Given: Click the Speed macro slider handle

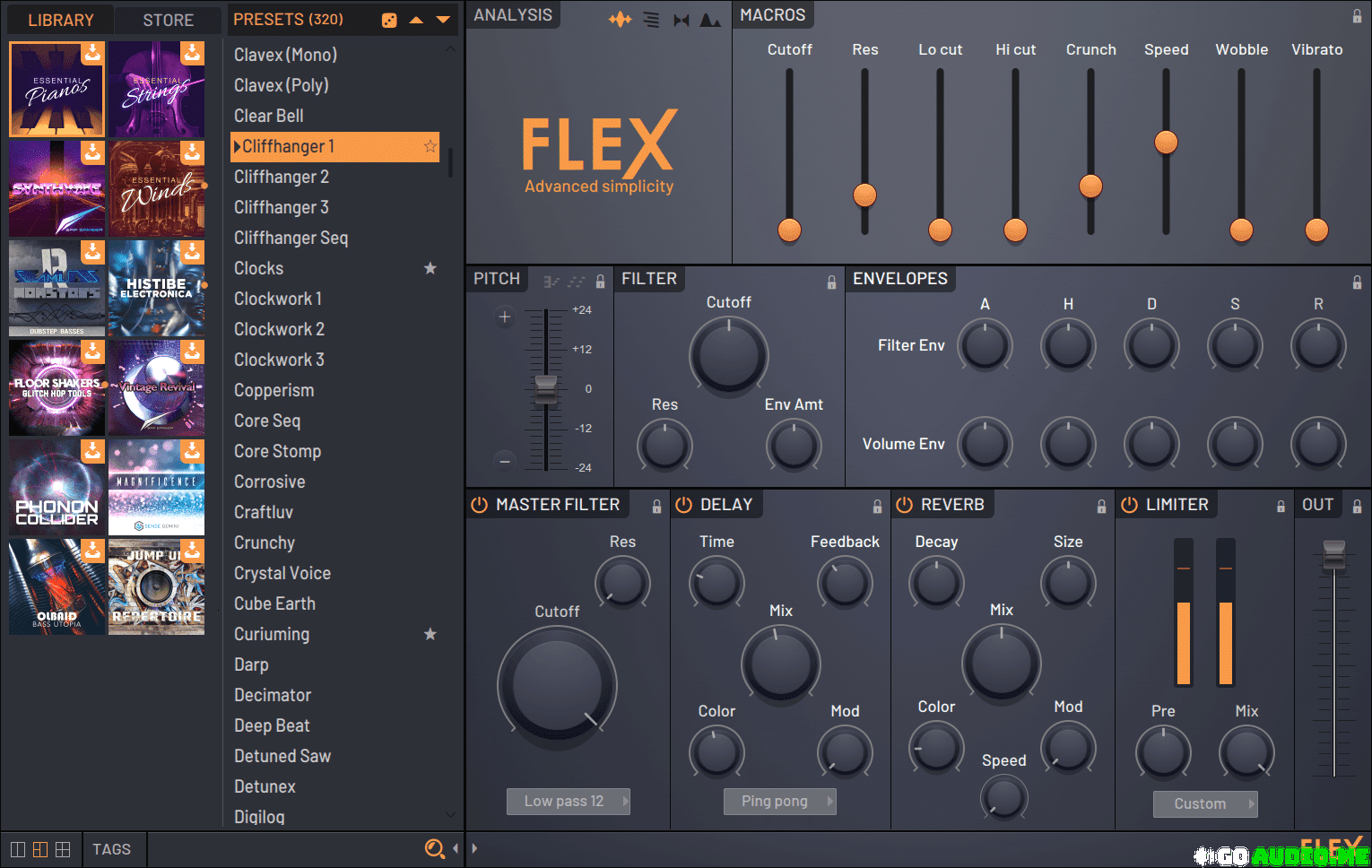Looking at the screenshot, I should point(1166,142).
